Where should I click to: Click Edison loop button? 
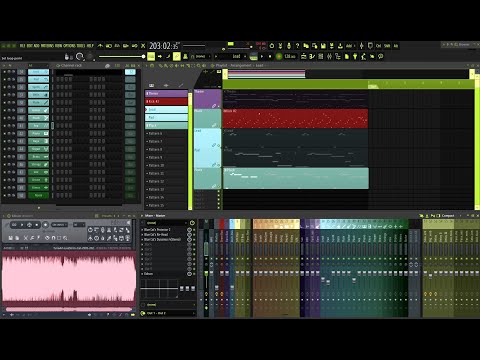pos(14,225)
